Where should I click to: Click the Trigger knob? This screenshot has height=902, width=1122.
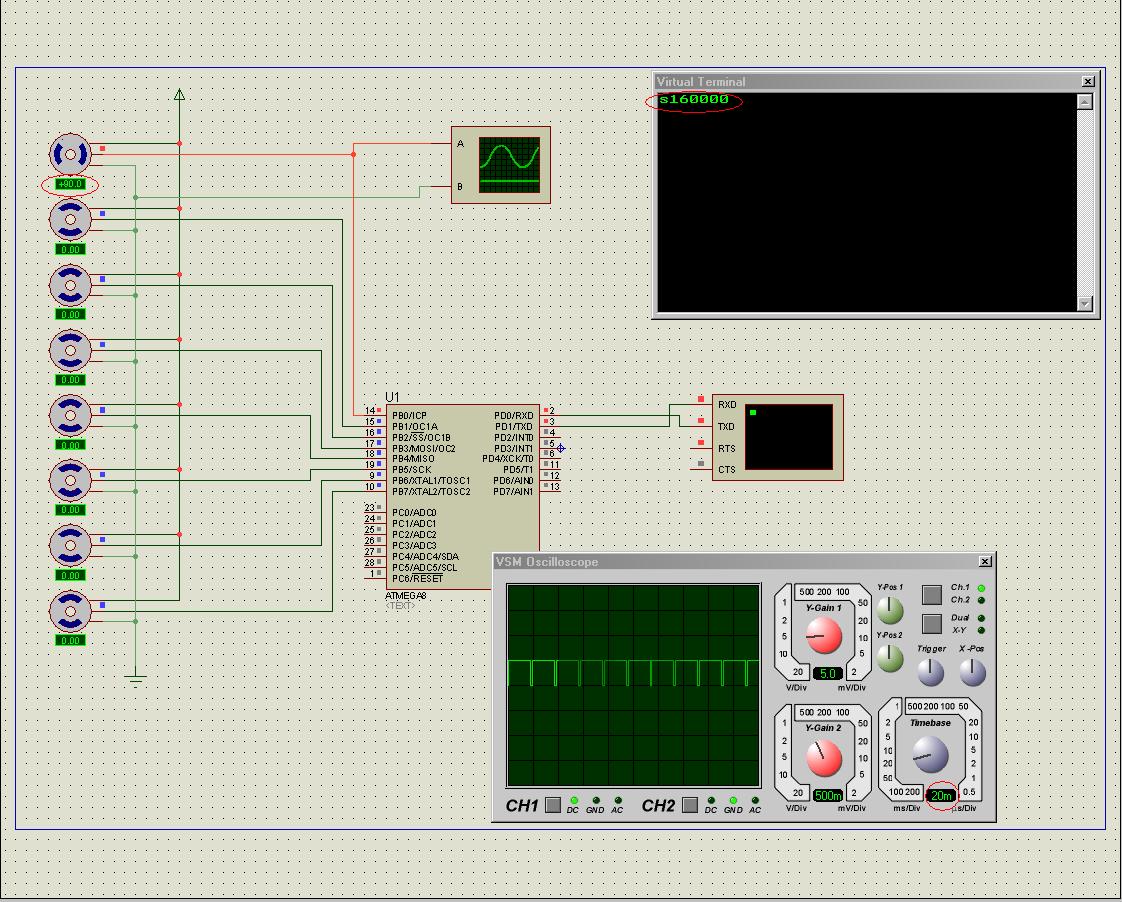click(x=931, y=673)
